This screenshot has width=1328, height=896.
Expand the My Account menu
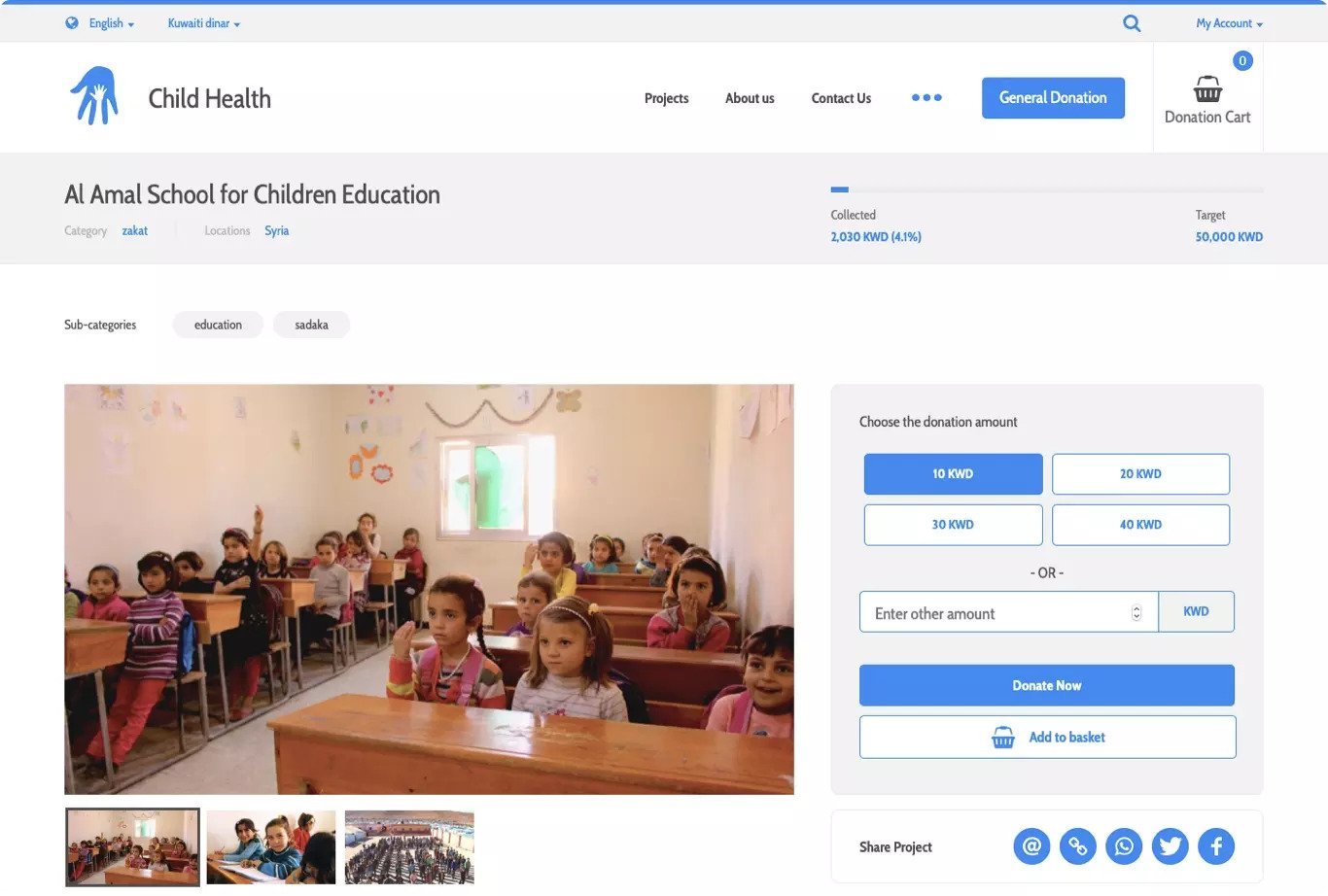tap(1229, 23)
